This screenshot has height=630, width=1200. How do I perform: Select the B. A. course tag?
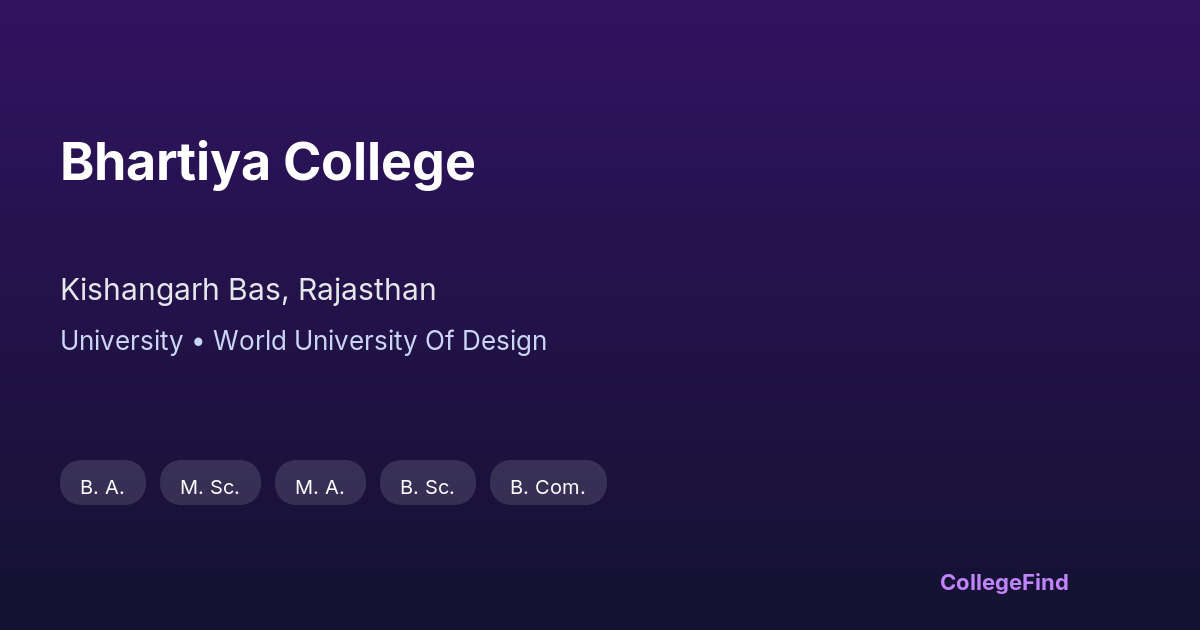tap(102, 487)
